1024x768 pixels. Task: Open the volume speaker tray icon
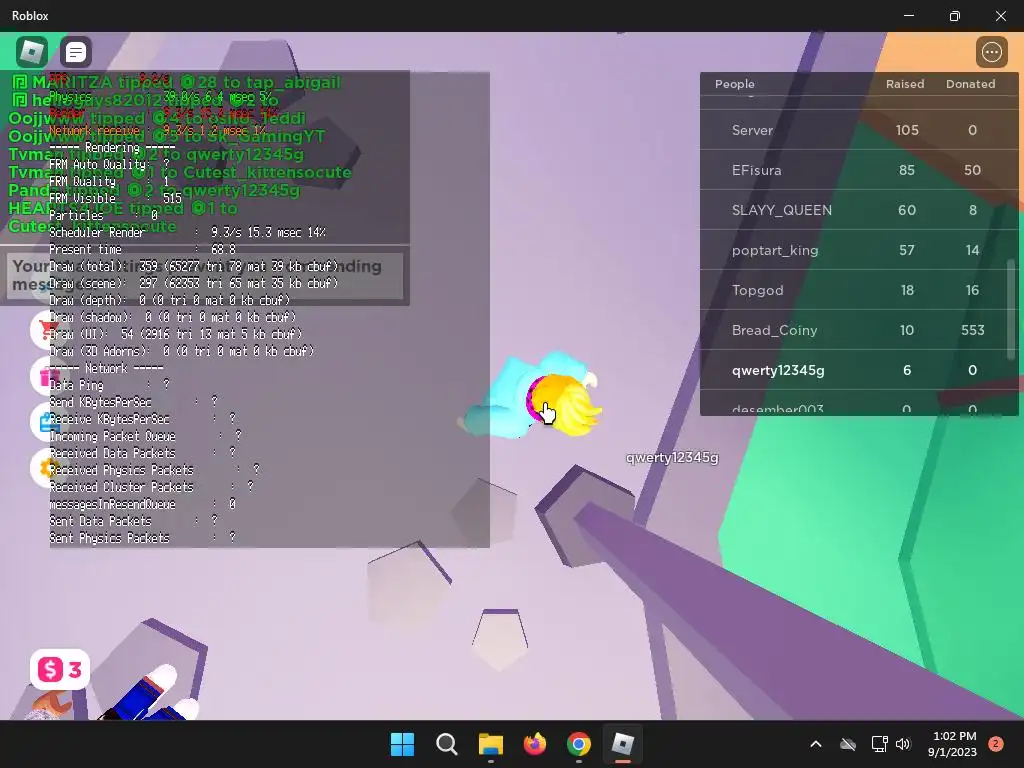pos(903,744)
